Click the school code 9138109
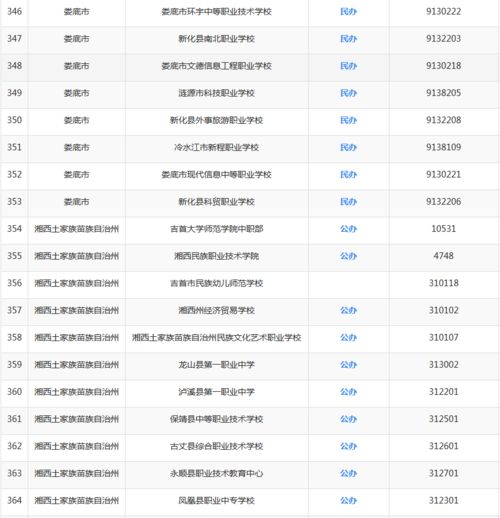This screenshot has width=500, height=518. pyautogui.click(x=443, y=147)
